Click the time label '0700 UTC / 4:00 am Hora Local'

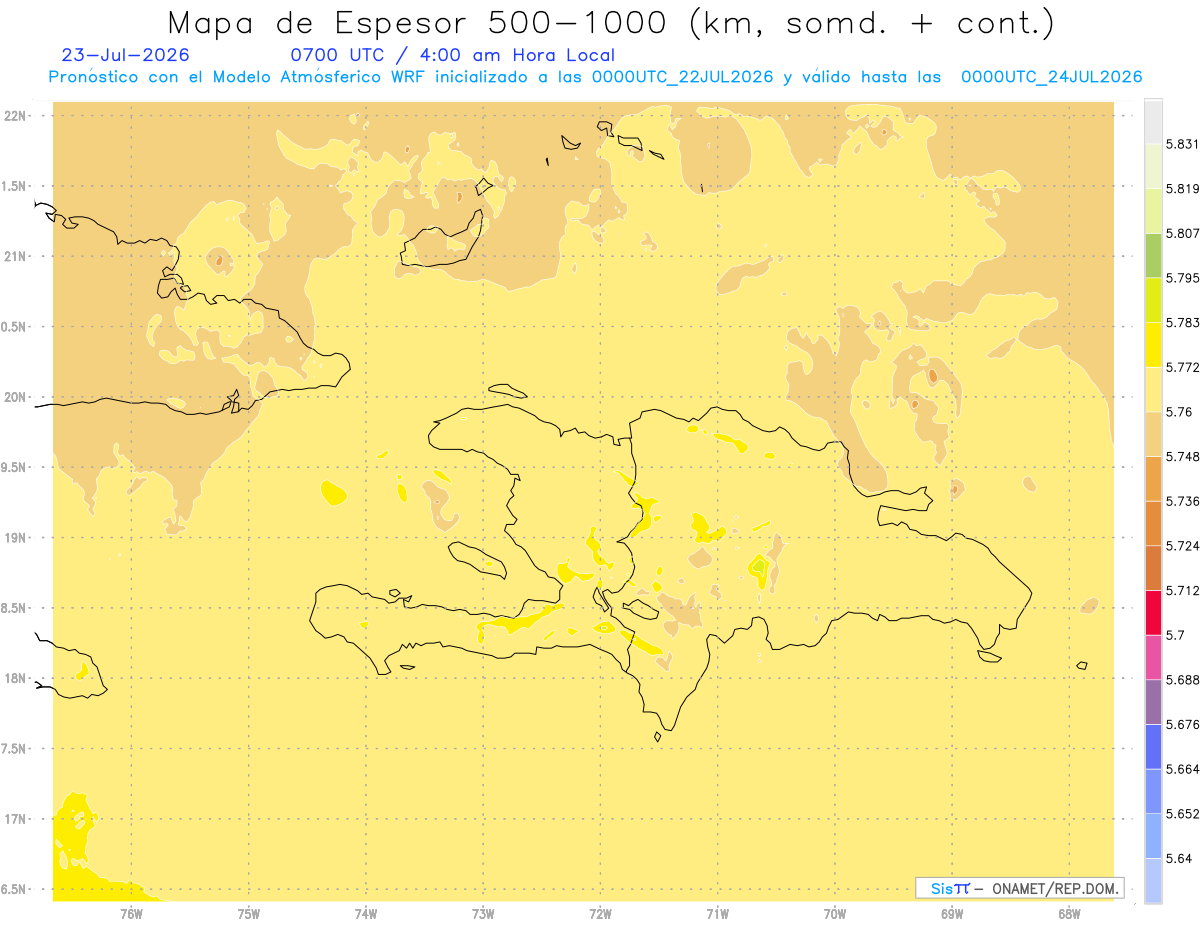[x=452, y=55]
